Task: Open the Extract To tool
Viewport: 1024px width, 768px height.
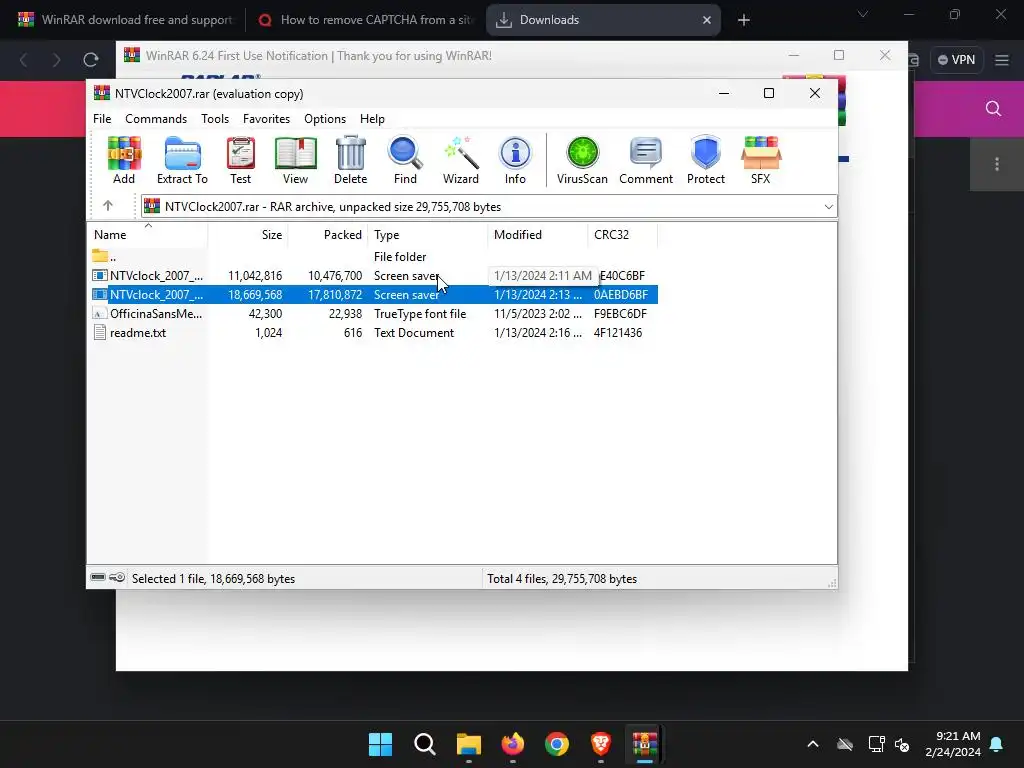Action: click(182, 160)
